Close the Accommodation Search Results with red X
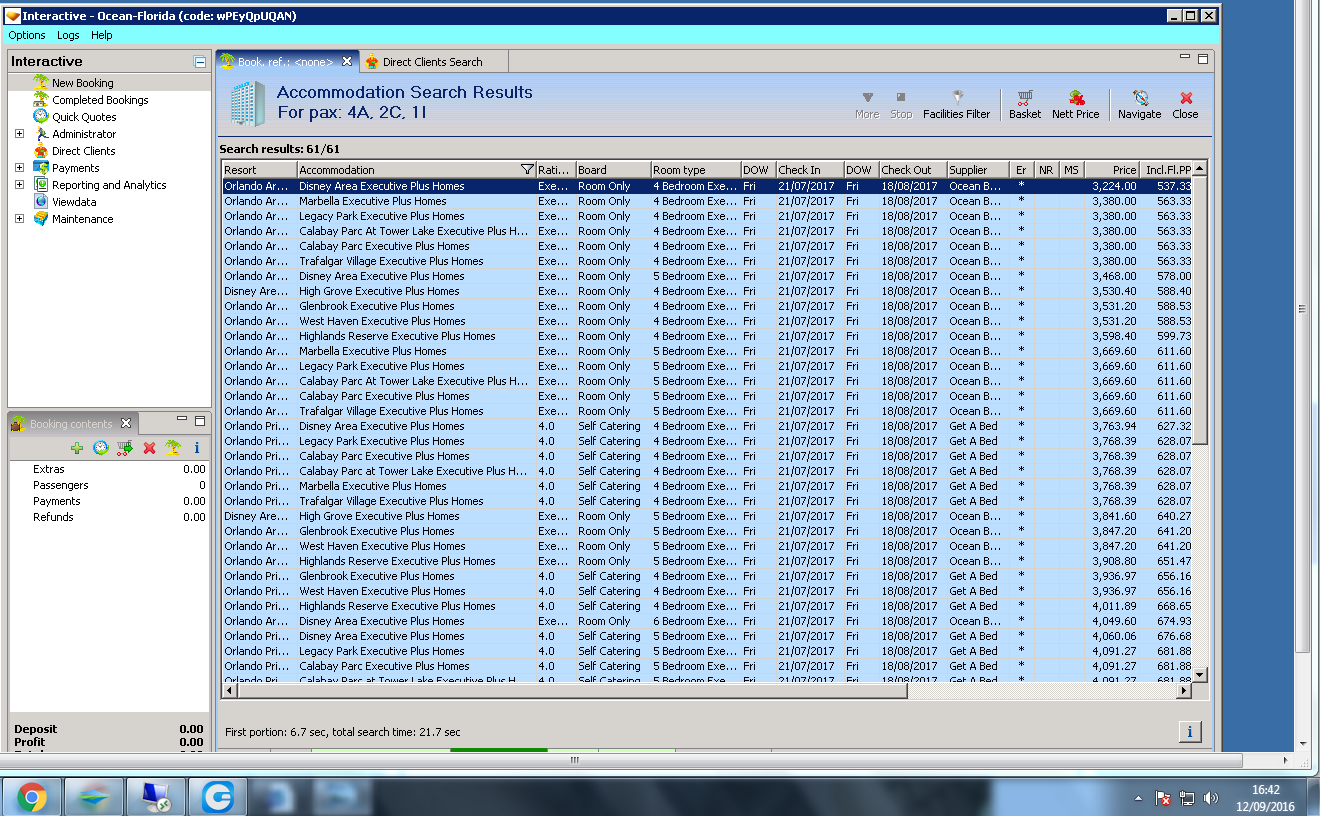 1185,104
